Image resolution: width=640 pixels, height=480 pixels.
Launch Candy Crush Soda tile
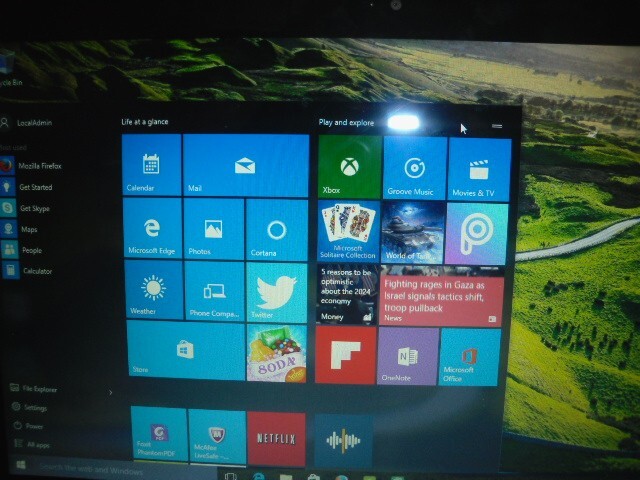tap(276, 353)
